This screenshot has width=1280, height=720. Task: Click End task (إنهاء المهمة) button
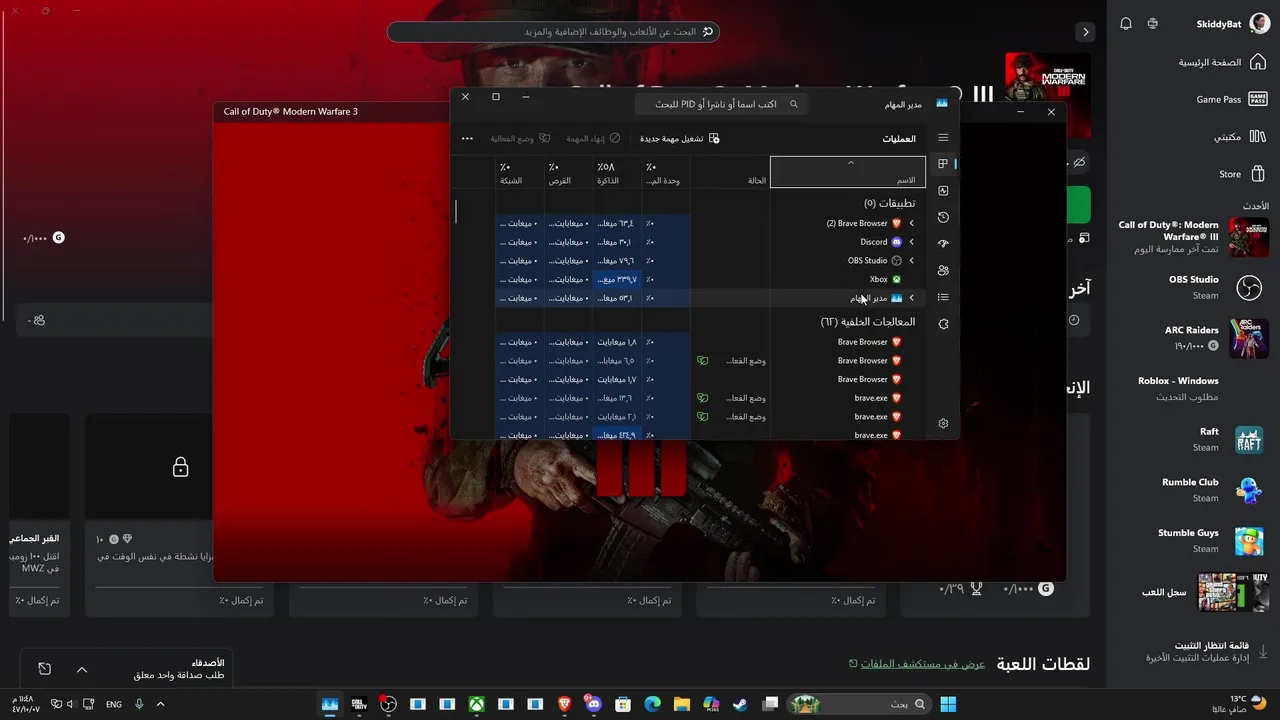[593, 138]
